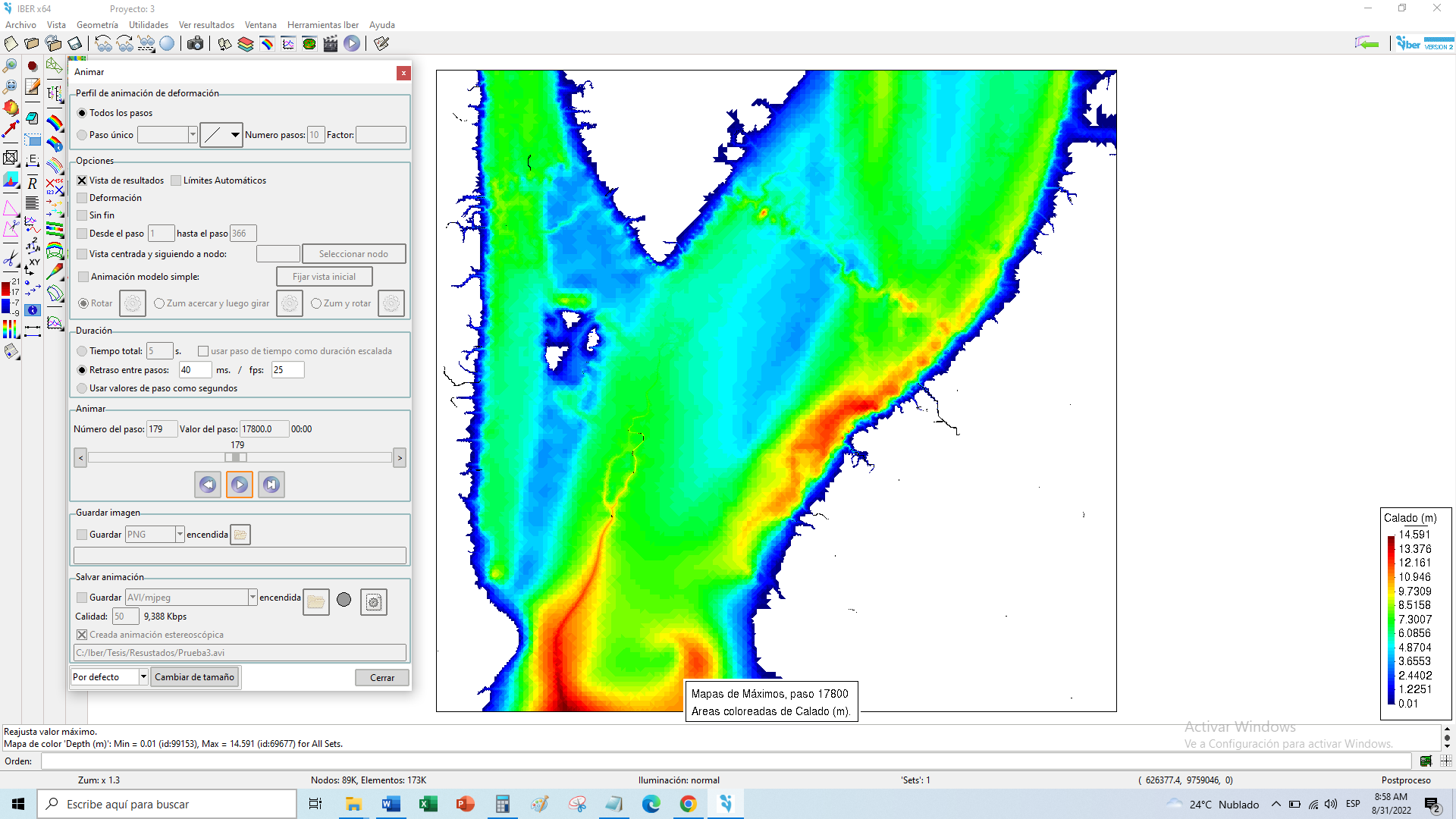Open the Herramientas Iber menu
This screenshot has height=819, width=1456.
pyautogui.click(x=323, y=25)
